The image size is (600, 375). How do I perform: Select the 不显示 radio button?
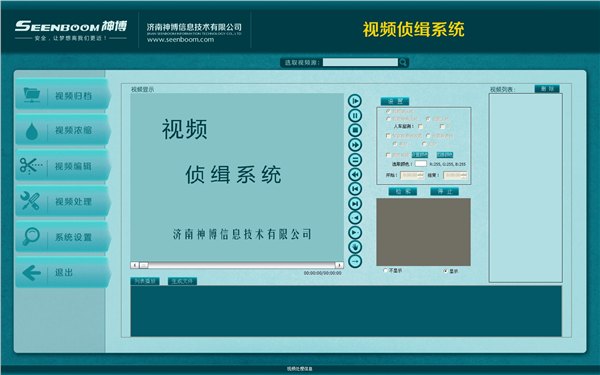385,270
